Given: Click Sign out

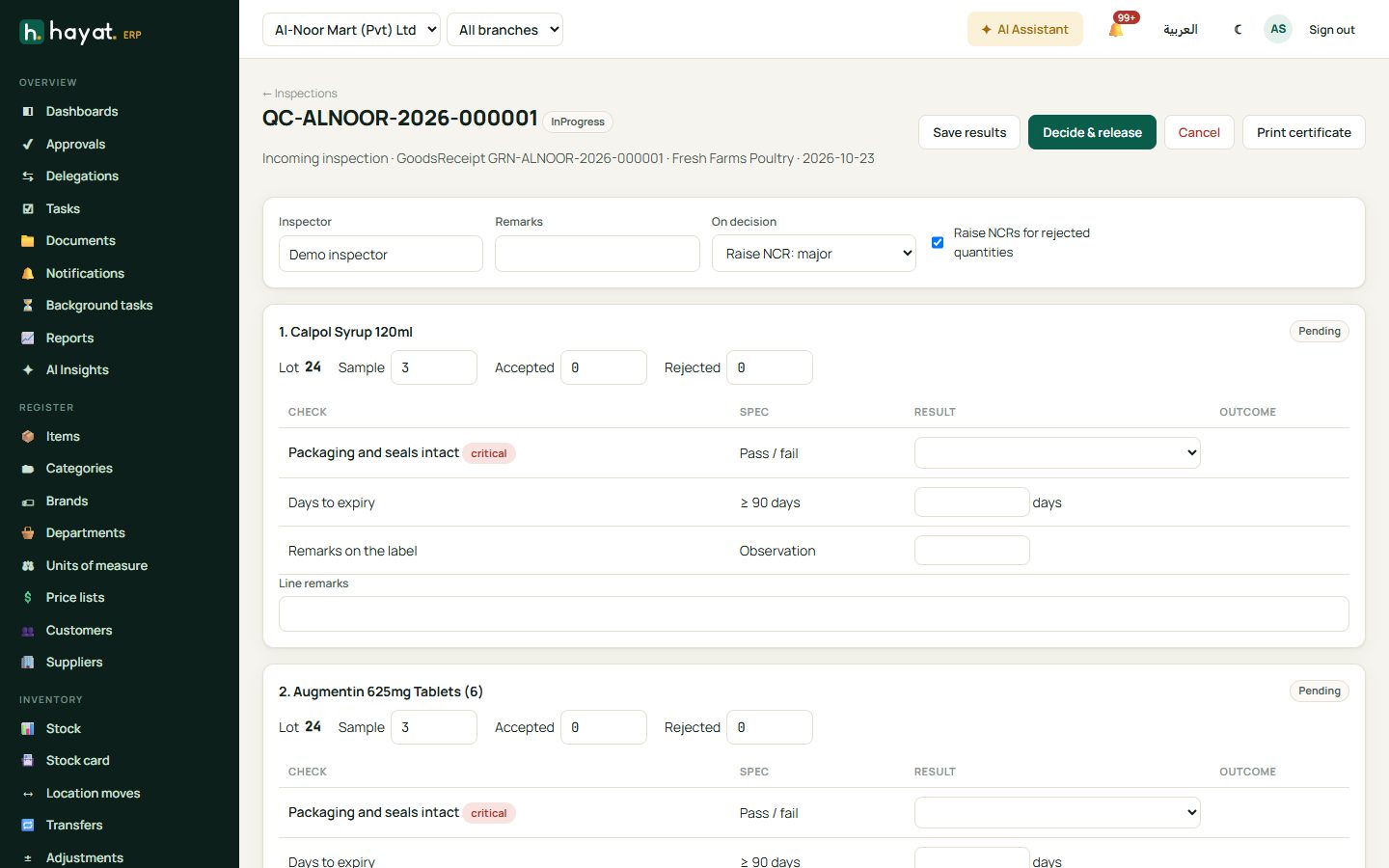Looking at the screenshot, I should [x=1332, y=30].
